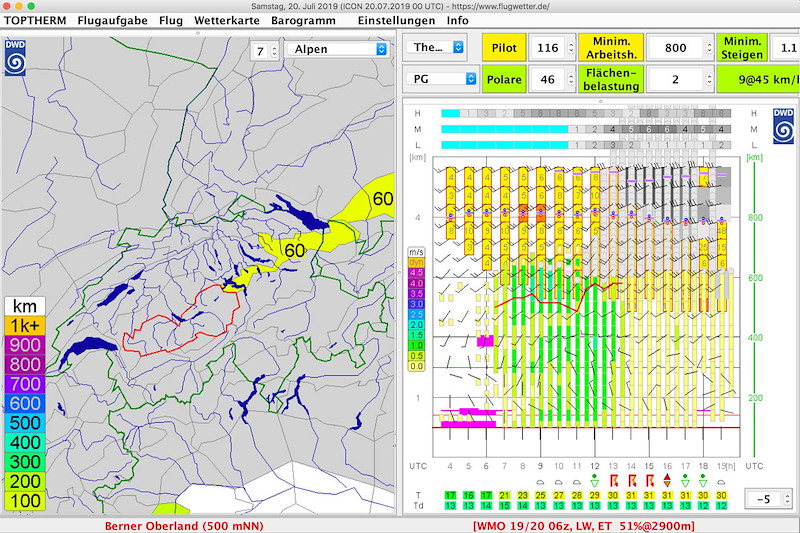Open the 'The...' display type dropdown
This screenshot has width=800, height=533.
(x=436, y=47)
